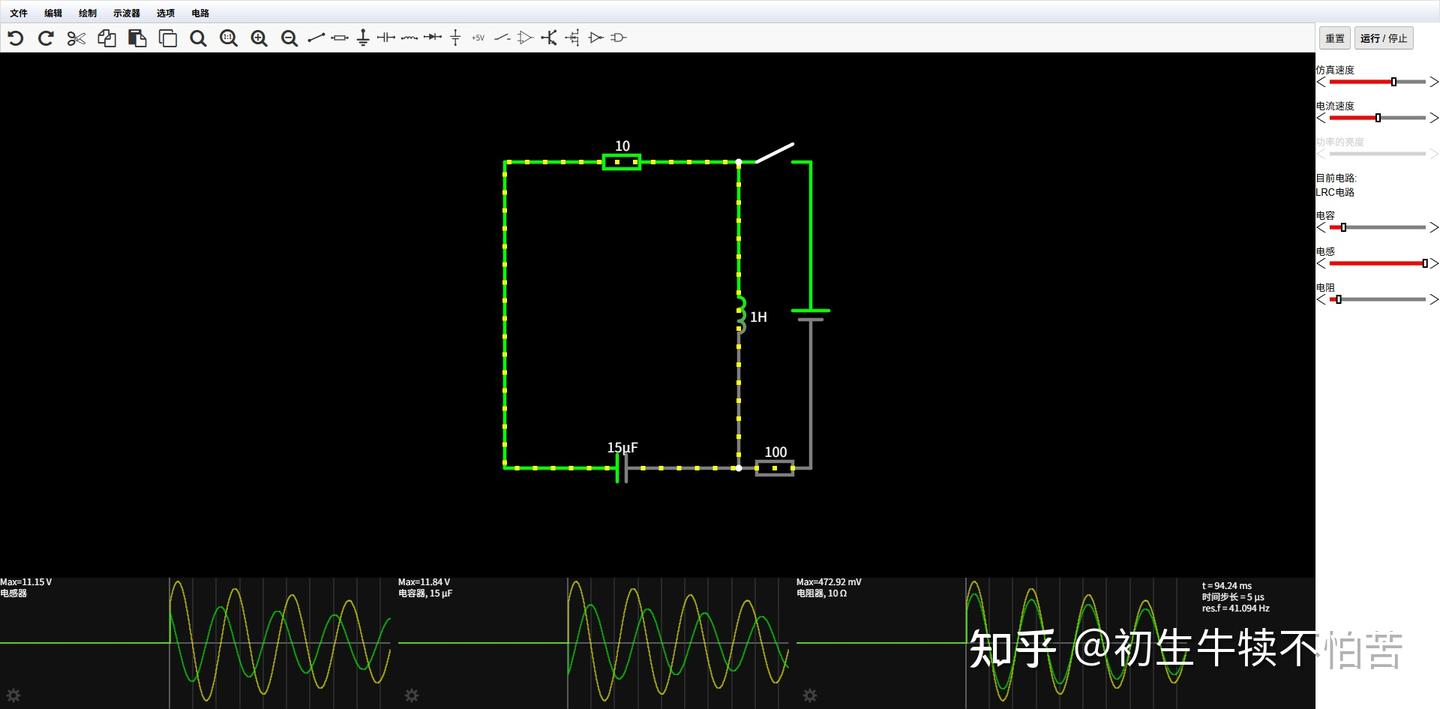
Task: Select the +5V voltage rail tool
Action: pos(478,38)
